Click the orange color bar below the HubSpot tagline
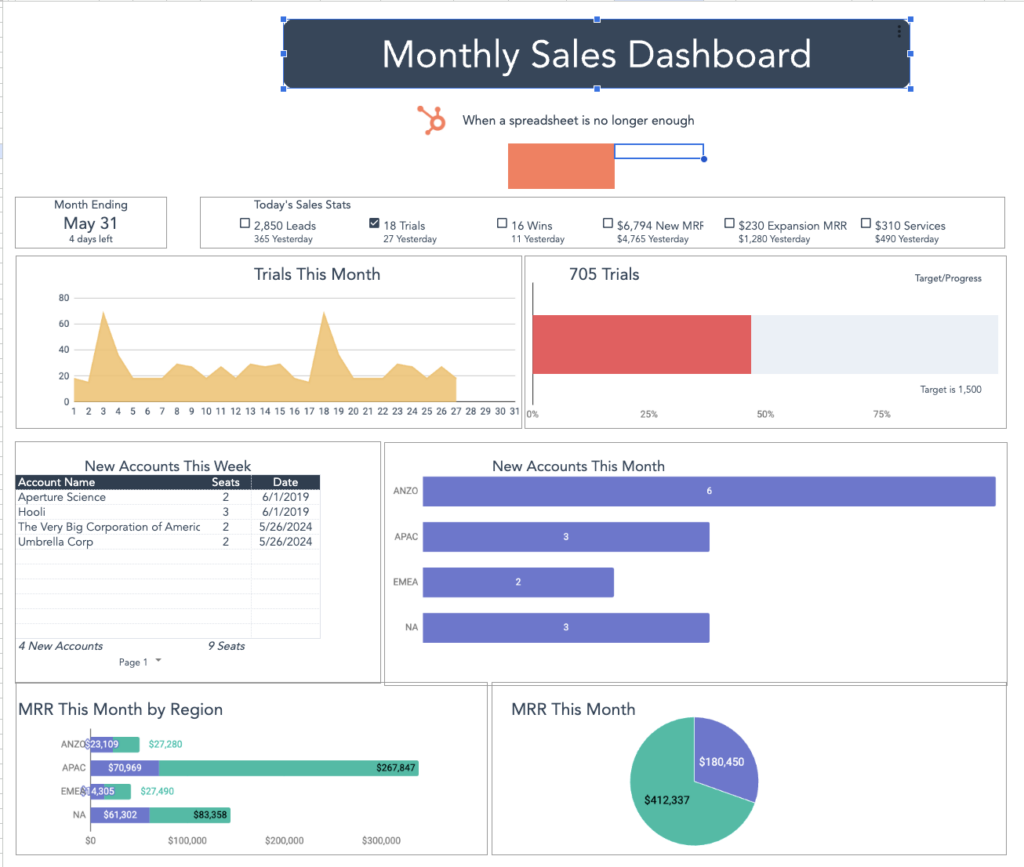 click(561, 165)
